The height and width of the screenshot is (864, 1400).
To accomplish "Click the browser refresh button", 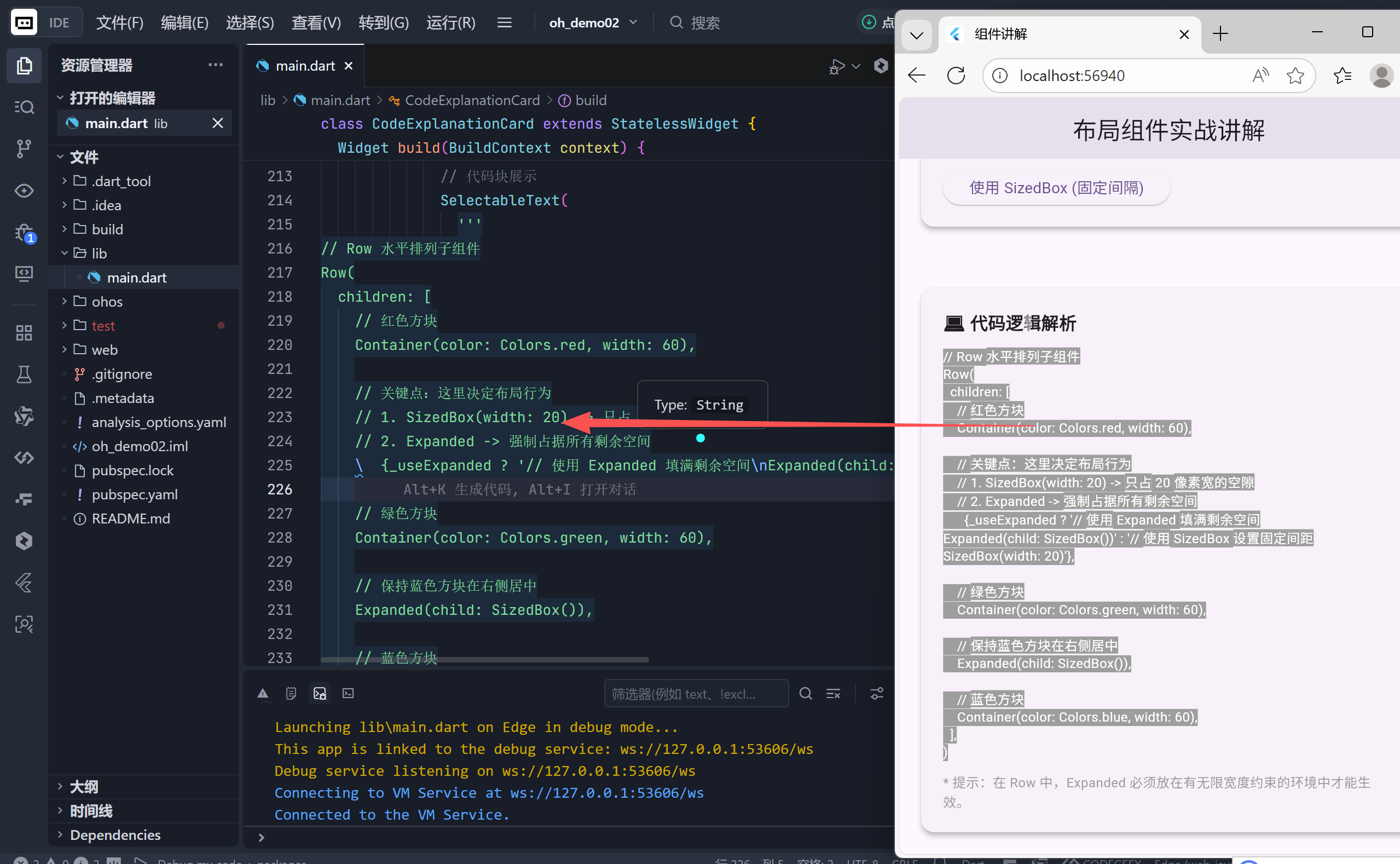I will [x=956, y=76].
